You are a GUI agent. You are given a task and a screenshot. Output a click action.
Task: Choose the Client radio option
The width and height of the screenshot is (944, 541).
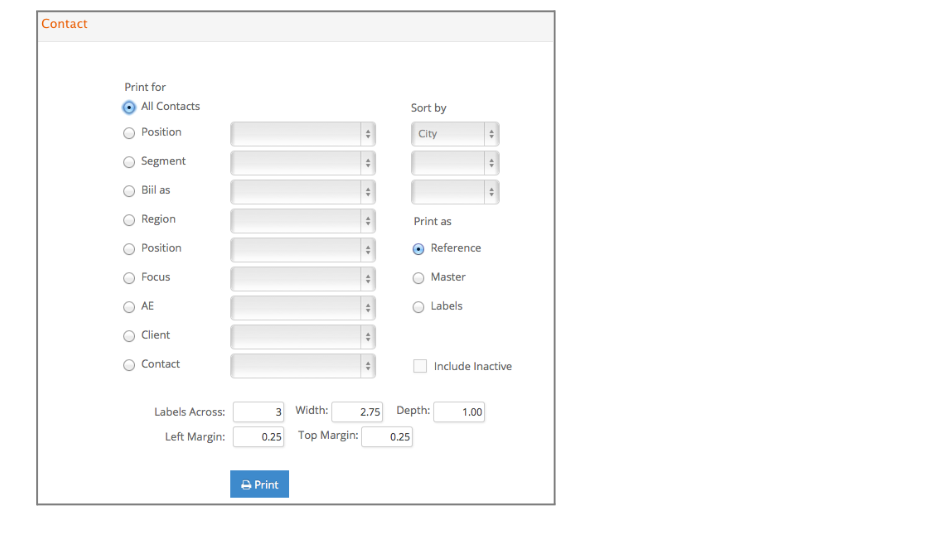[x=129, y=336]
